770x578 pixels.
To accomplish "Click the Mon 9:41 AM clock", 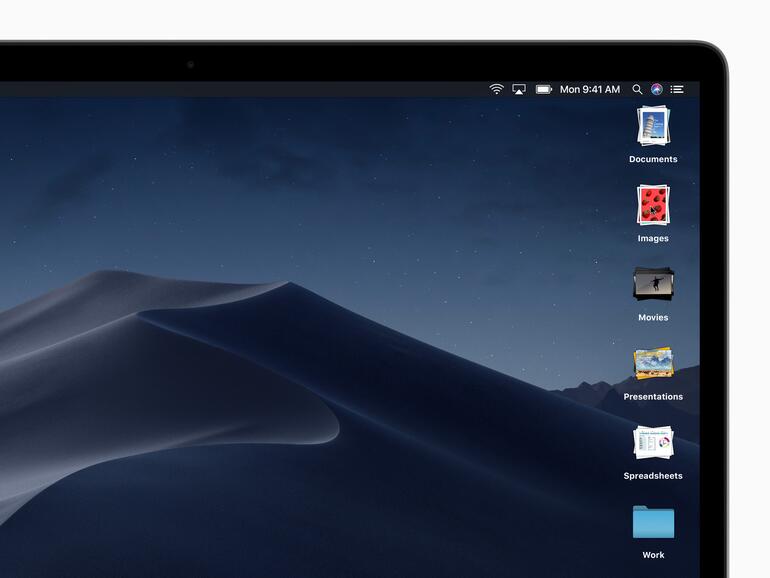I will click(x=590, y=89).
